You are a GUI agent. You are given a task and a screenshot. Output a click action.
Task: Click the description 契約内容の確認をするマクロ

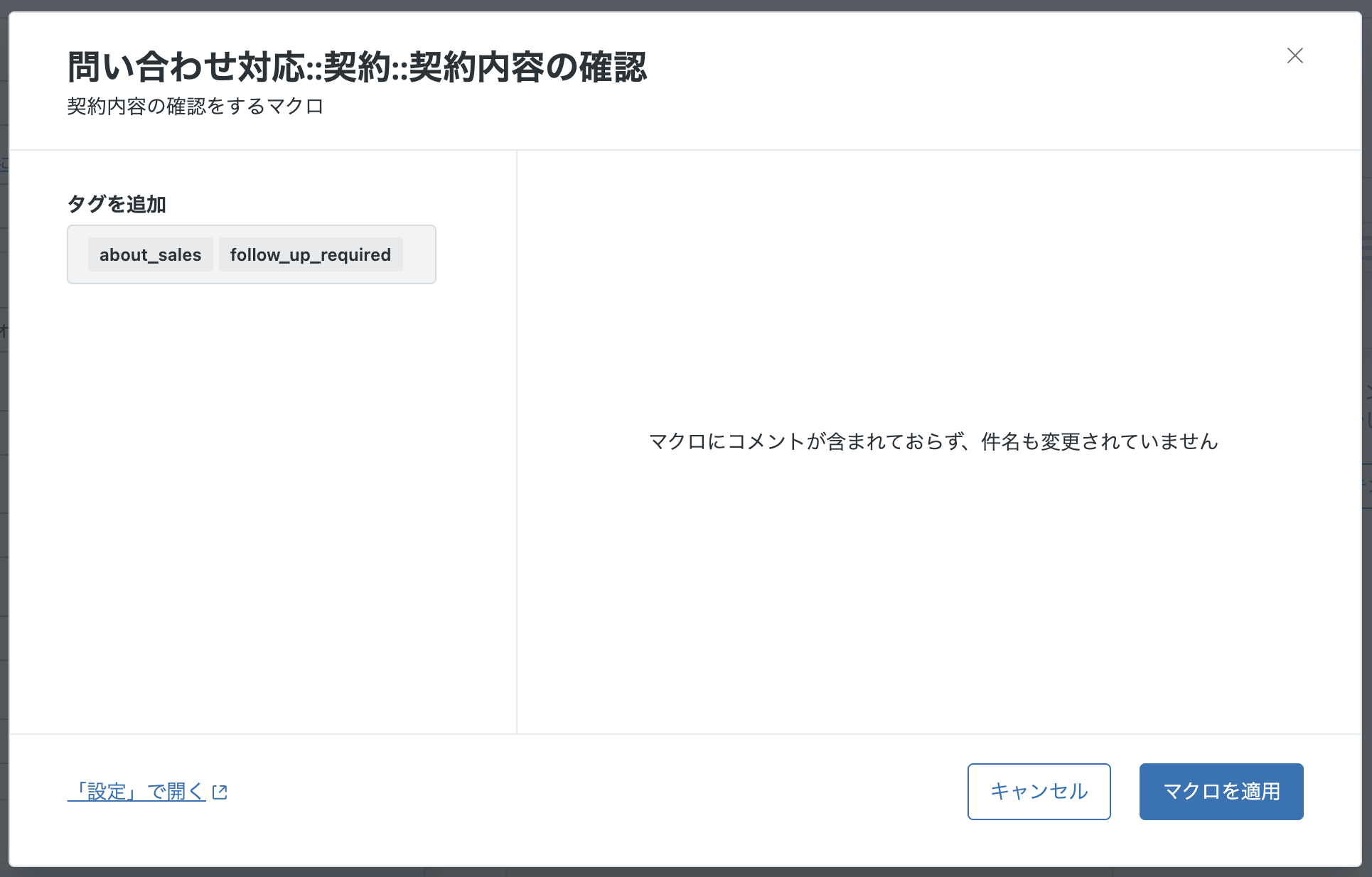(195, 107)
